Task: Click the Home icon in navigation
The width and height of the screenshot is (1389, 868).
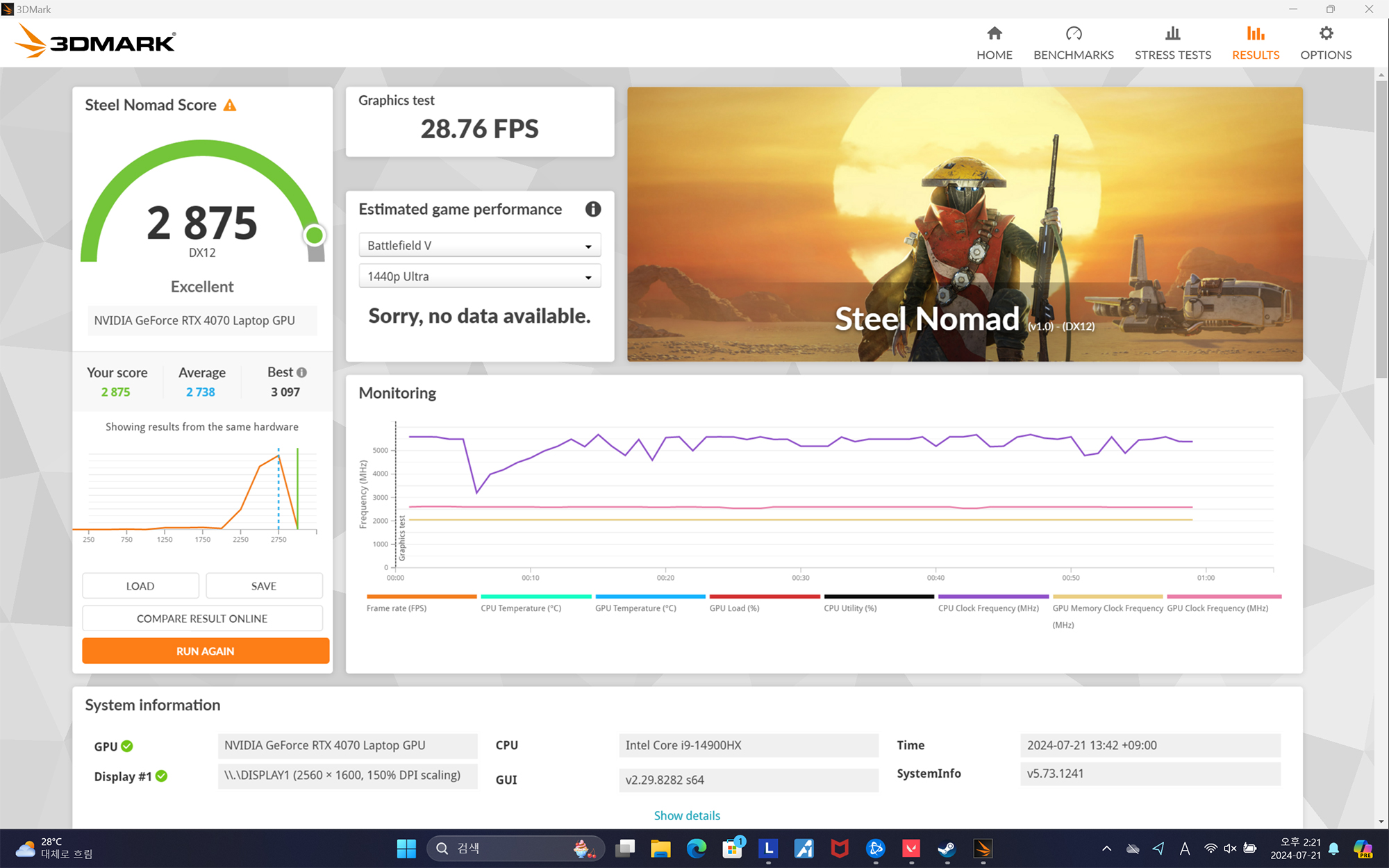Action: click(x=994, y=33)
